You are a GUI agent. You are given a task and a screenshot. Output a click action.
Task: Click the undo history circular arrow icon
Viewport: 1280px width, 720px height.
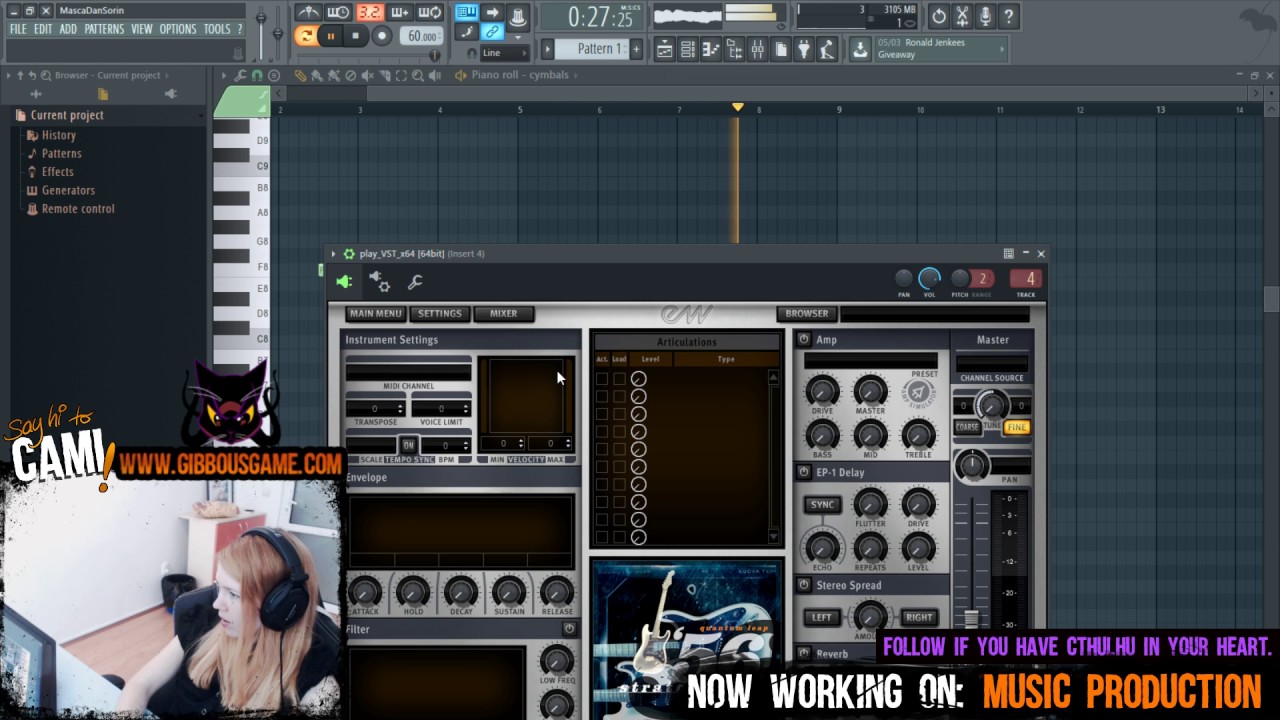(x=939, y=16)
